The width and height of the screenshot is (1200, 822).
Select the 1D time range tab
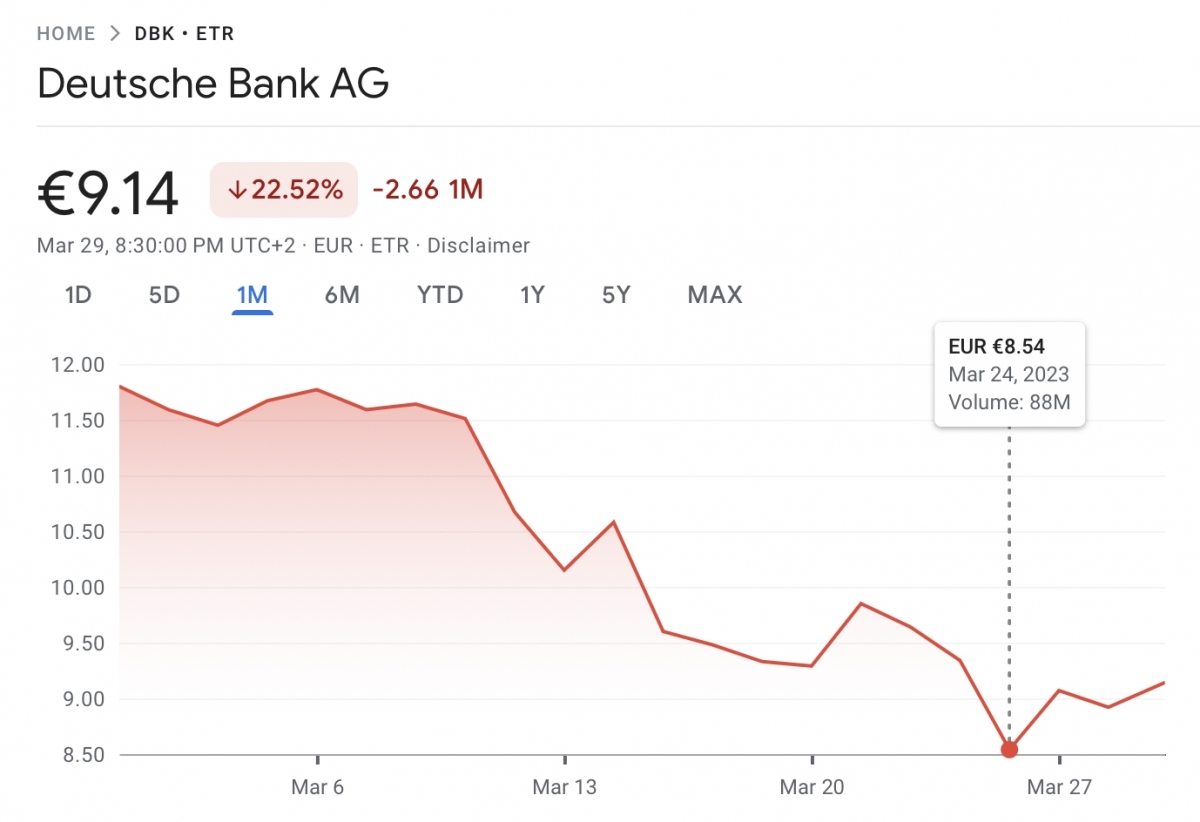[78, 295]
